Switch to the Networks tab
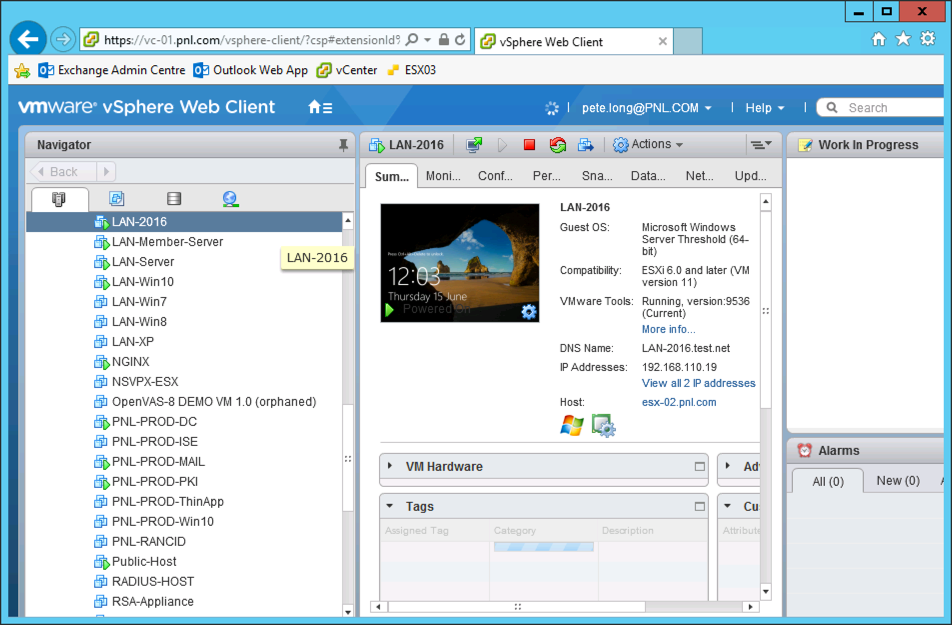Viewport: 952px width, 625px height. pyautogui.click(x=699, y=176)
